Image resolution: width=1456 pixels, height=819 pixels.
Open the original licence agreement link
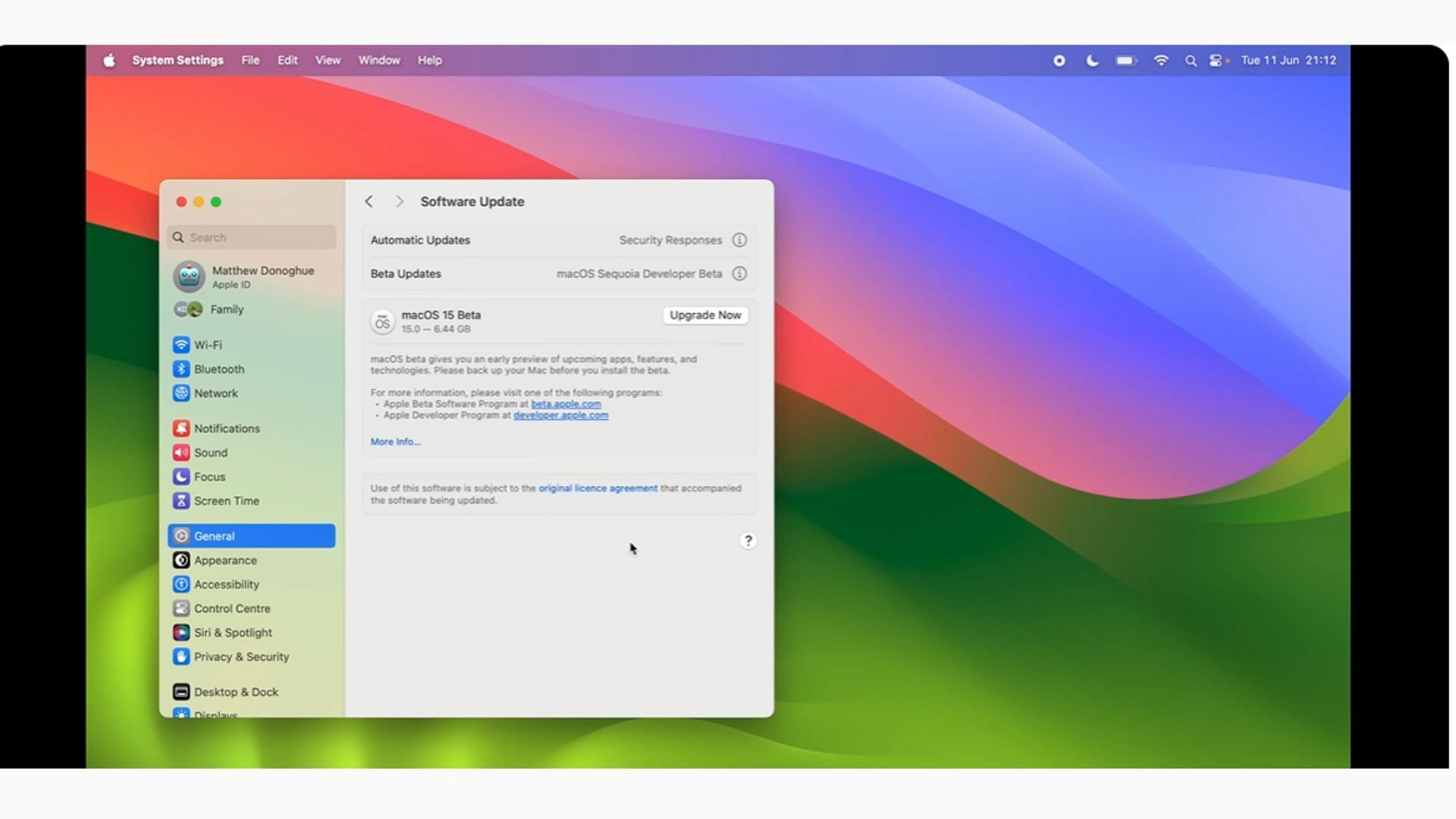598,488
